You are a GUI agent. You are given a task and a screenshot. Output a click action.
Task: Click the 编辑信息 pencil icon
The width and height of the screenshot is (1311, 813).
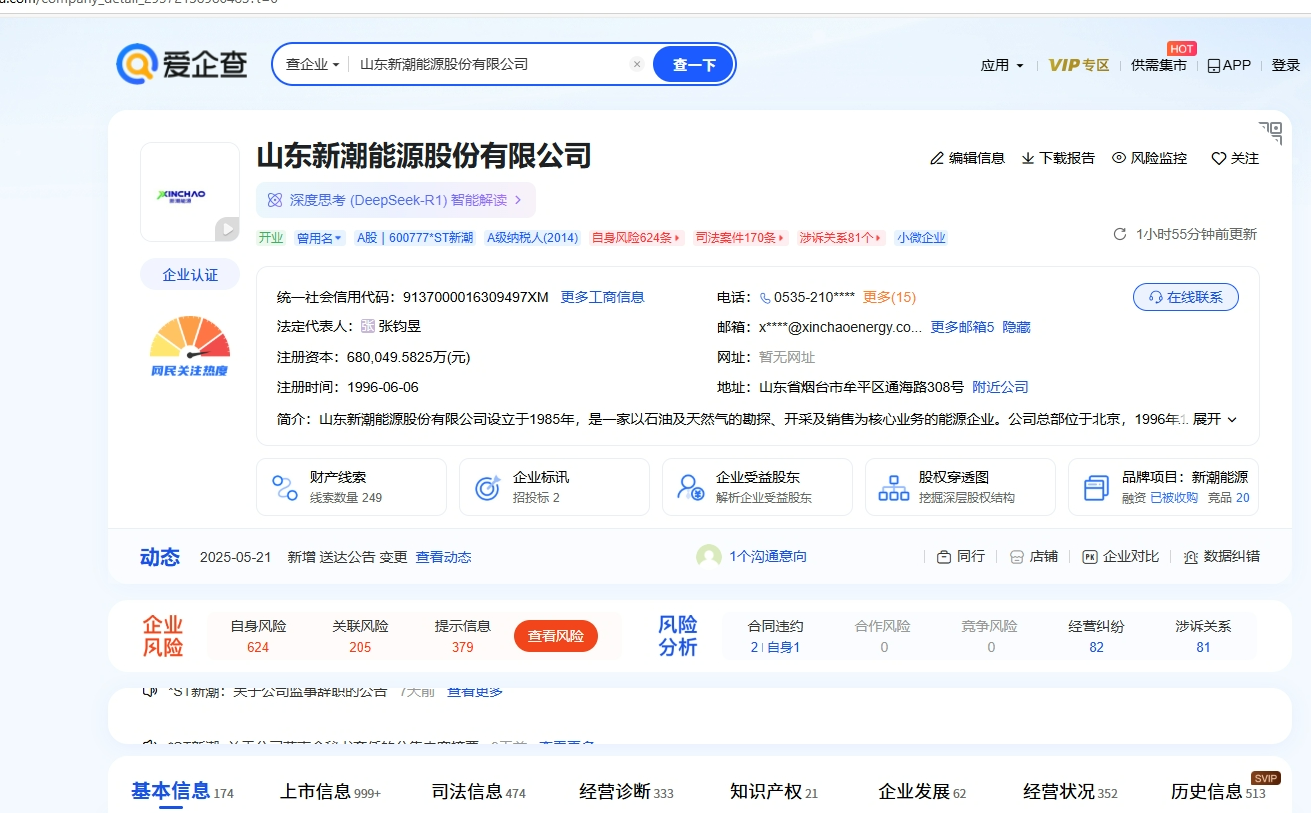click(x=937, y=158)
